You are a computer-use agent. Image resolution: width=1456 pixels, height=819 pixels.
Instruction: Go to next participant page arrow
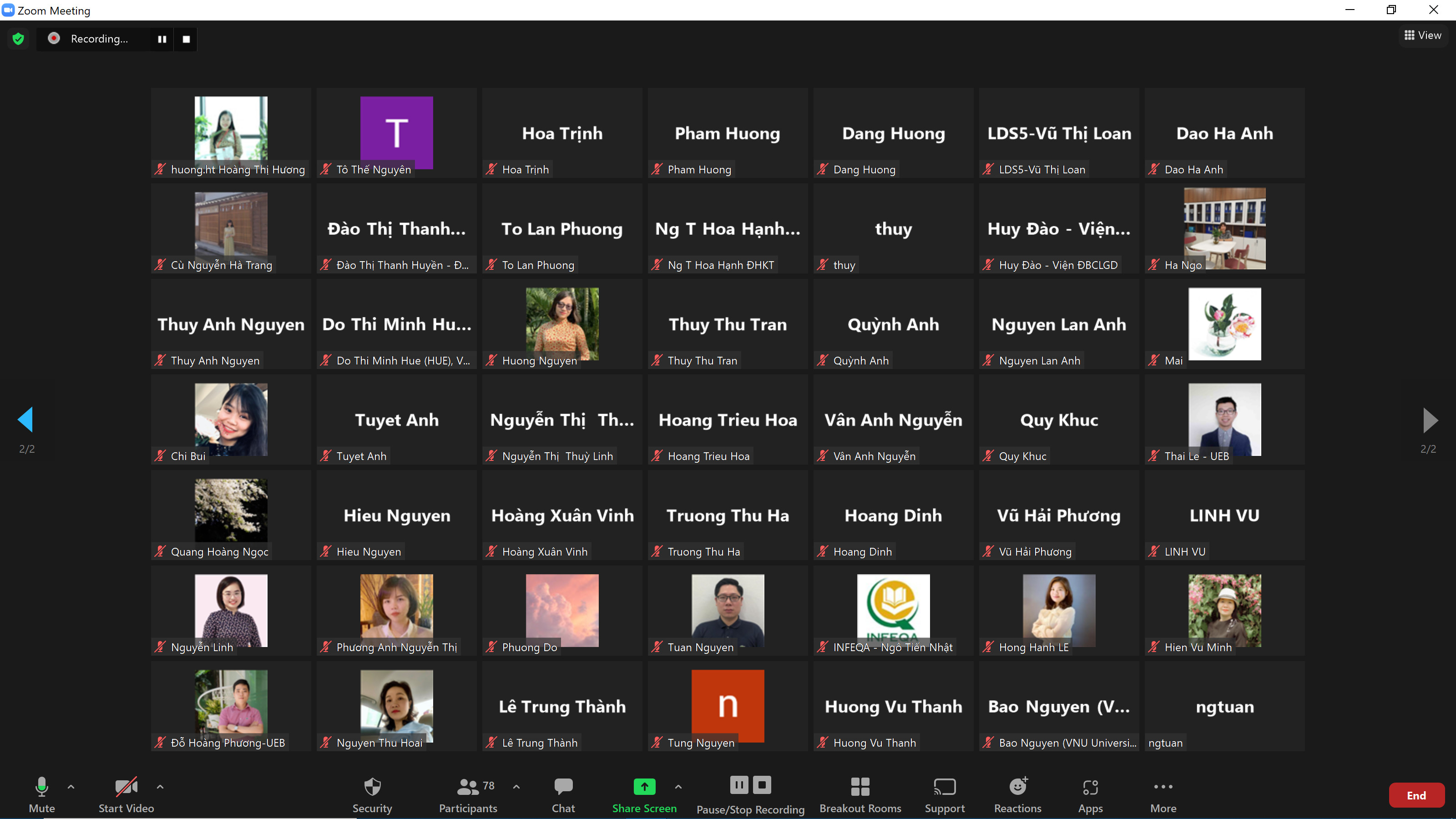1430,420
